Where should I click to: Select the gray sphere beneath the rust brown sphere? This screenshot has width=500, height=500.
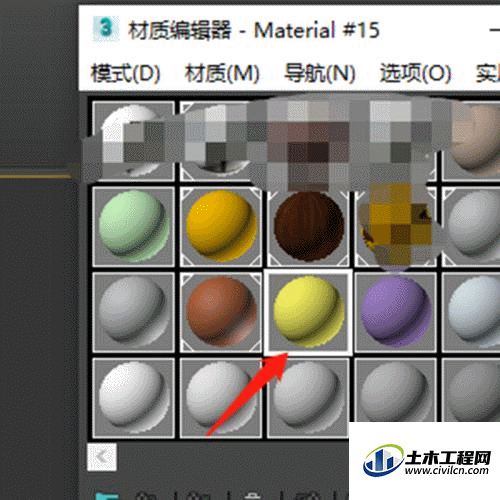pyautogui.click(x=221, y=398)
